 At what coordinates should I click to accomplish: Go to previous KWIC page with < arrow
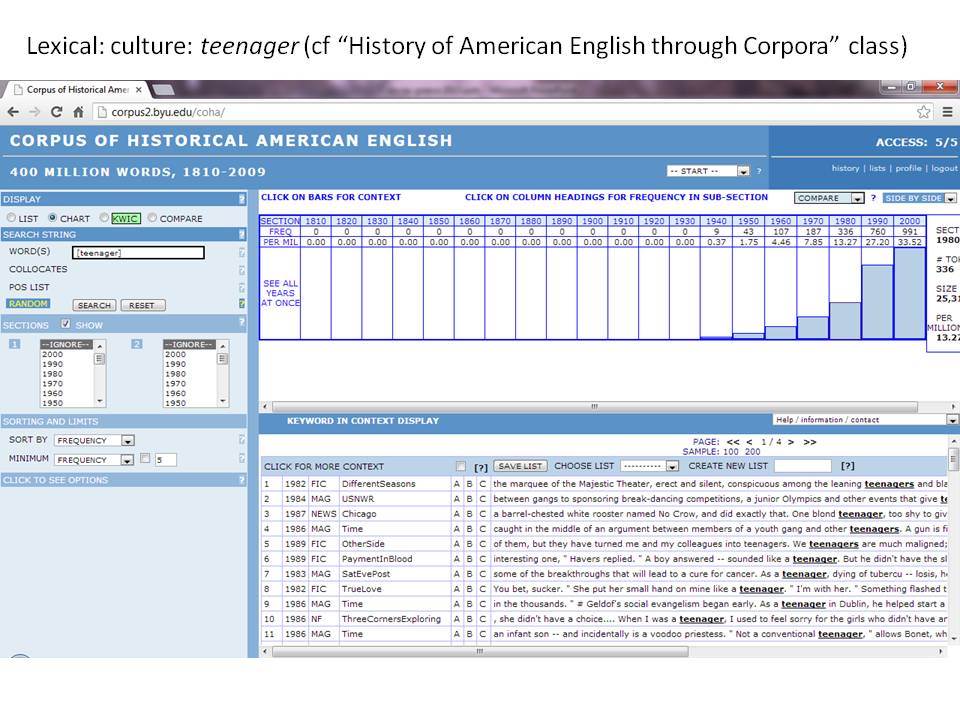749,441
